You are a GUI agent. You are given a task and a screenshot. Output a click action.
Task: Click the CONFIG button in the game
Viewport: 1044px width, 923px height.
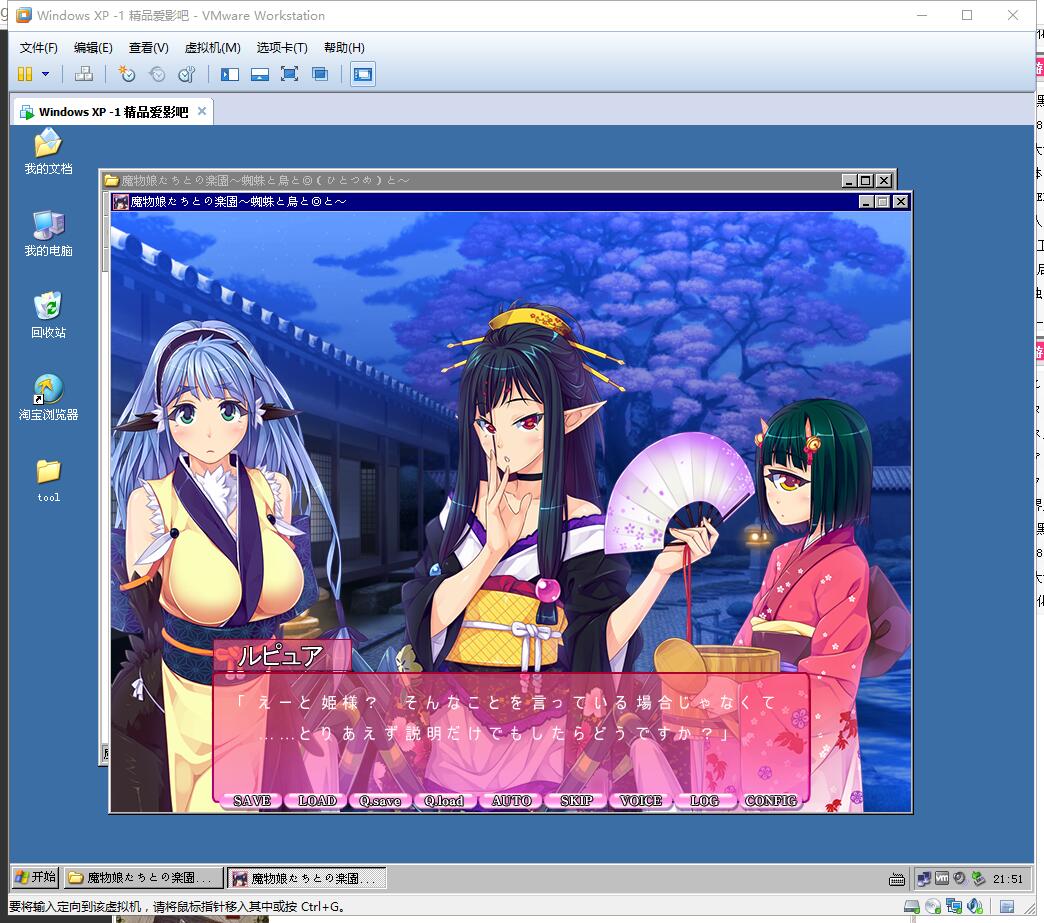770,801
